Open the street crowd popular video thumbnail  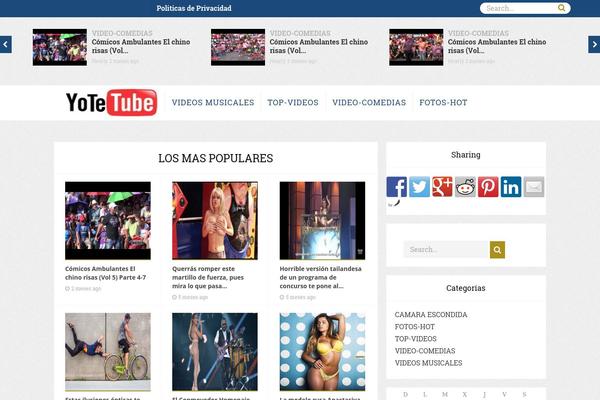108,221
